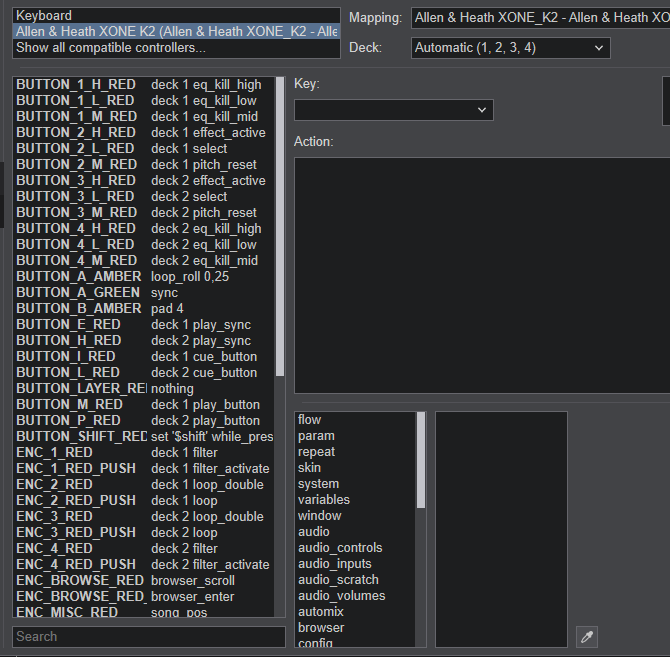Select BUTTON_1_H_RED eq_kill_high mapping
Viewport: 670px width, 657px height.
click(144, 85)
